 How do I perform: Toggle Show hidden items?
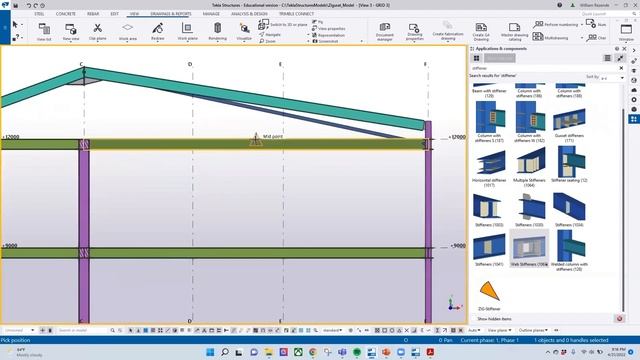coord(494,319)
